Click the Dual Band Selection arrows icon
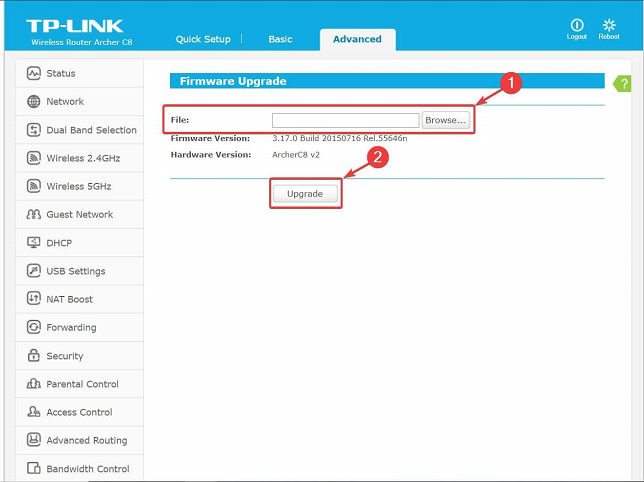644x482 pixels. [x=34, y=130]
